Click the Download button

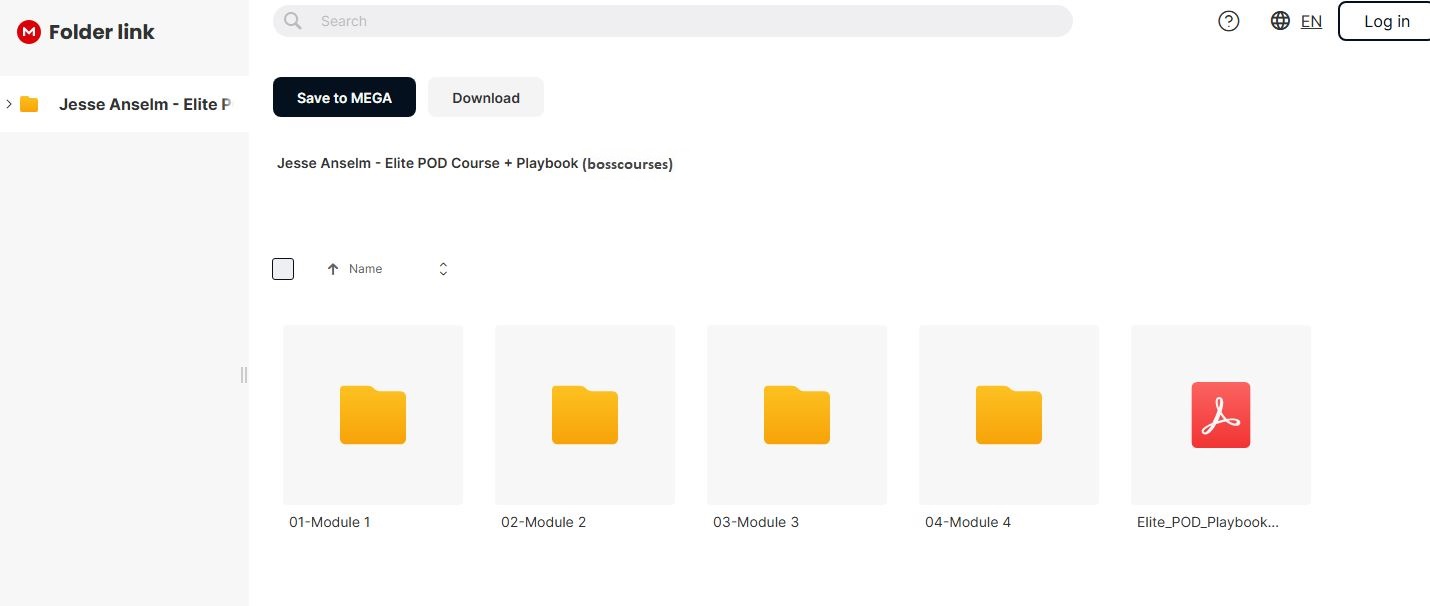486,98
